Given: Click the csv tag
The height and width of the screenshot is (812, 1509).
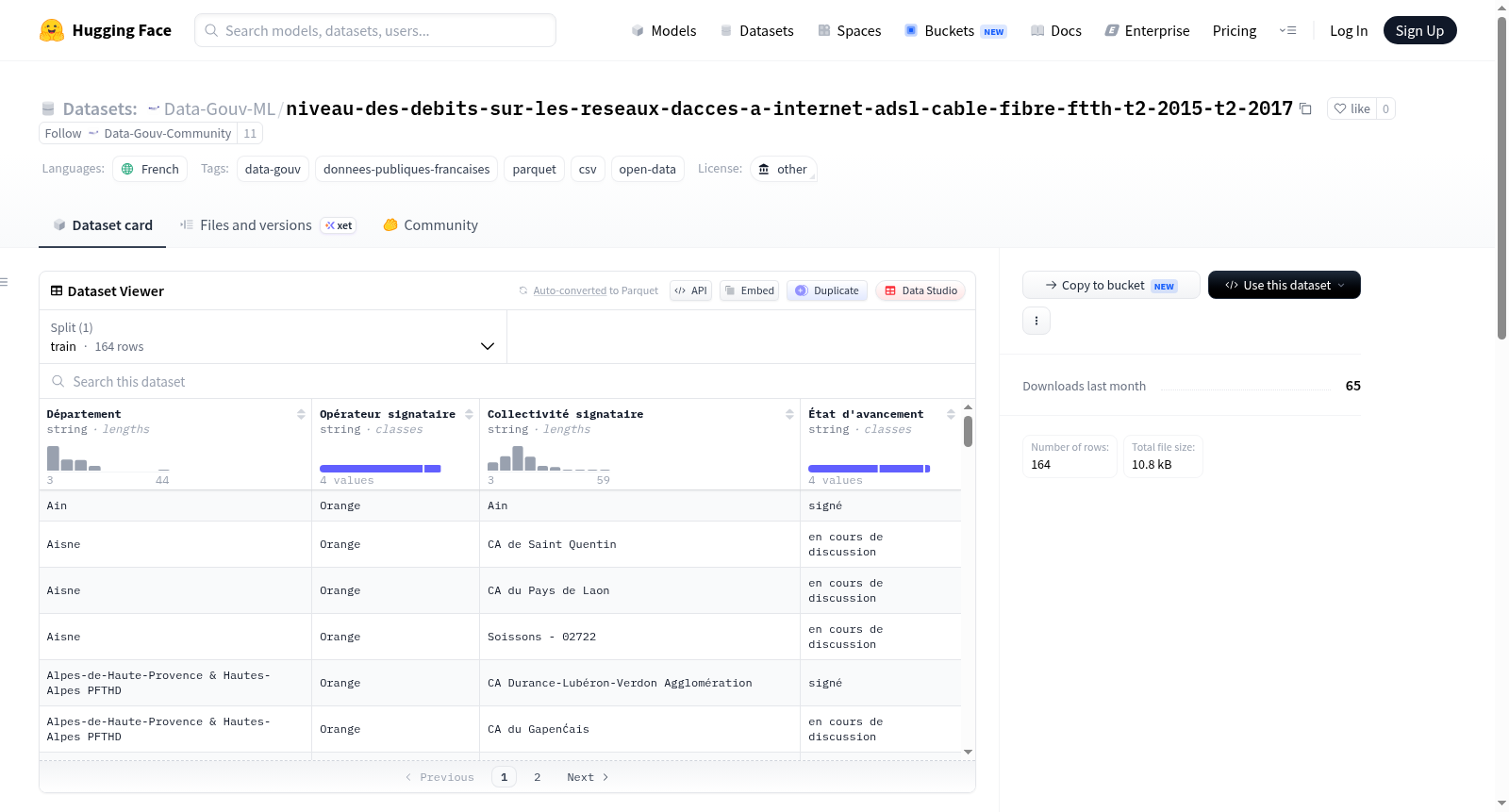Looking at the screenshot, I should pyautogui.click(x=588, y=169).
